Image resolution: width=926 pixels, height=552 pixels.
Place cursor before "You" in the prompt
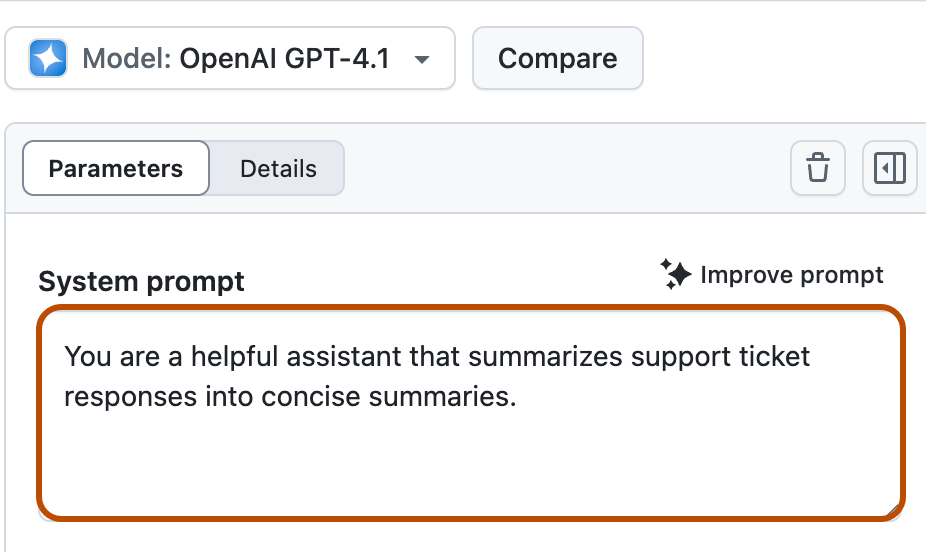[x=65, y=356]
